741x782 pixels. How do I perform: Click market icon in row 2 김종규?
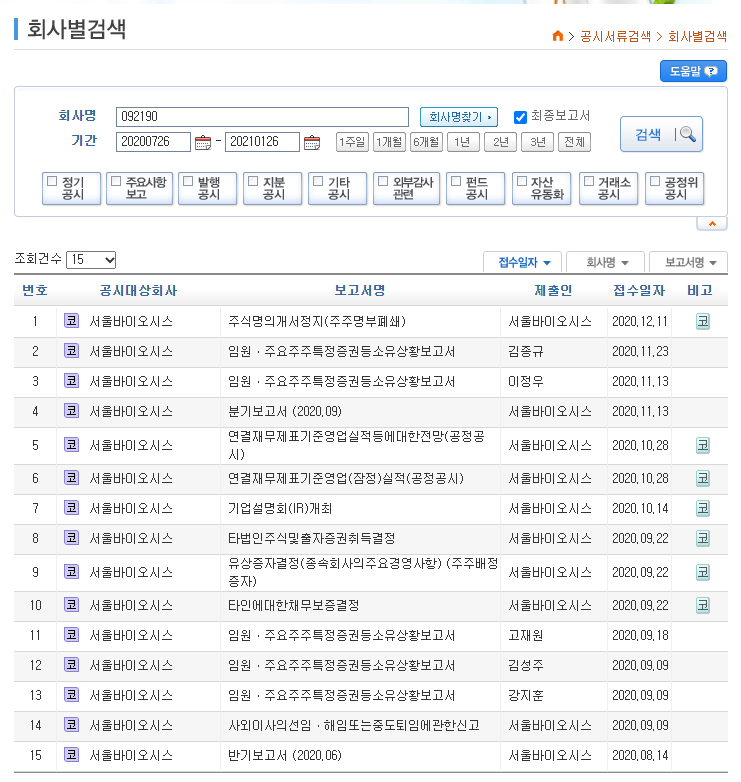(x=71, y=351)
